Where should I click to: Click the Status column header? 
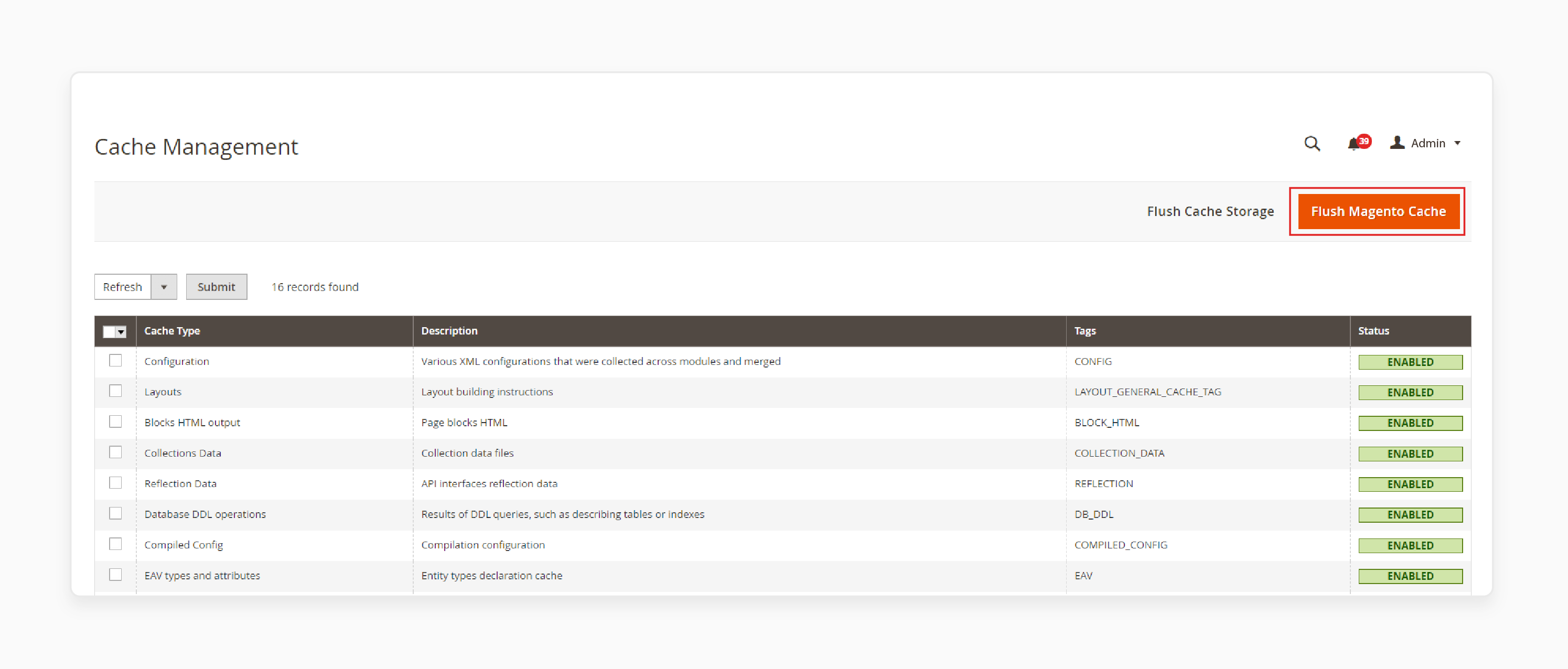coord(1411,330)
